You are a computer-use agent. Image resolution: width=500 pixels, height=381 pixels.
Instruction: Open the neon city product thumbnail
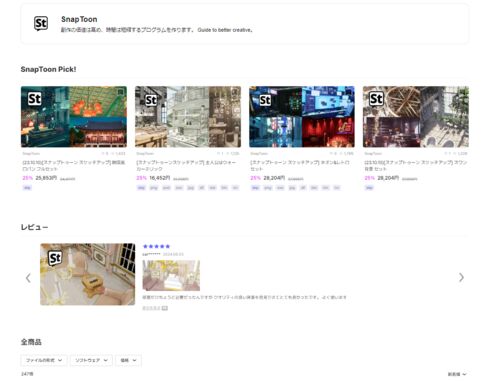pyautogui.click(x=302, y=117)
